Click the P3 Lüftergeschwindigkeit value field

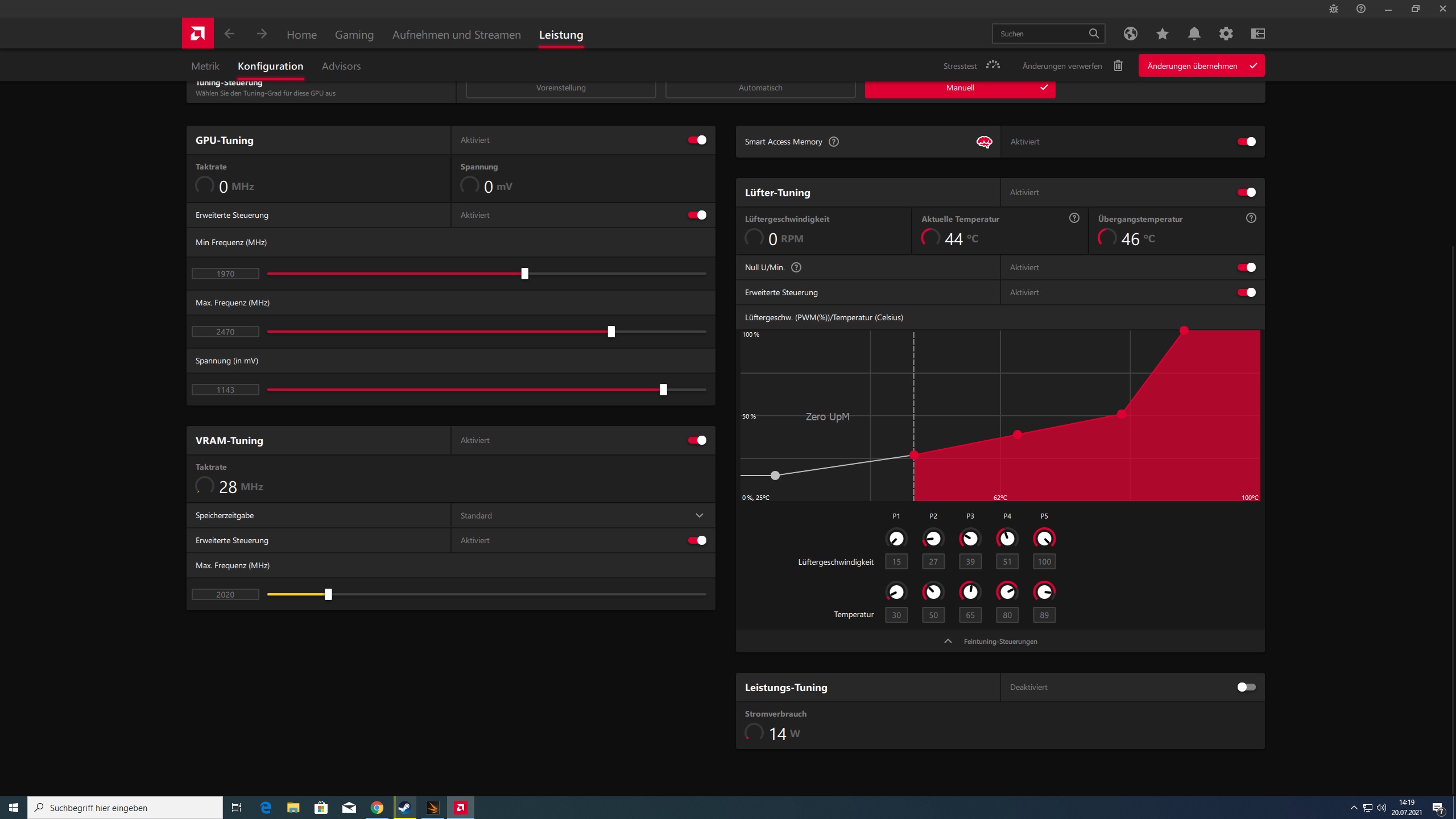970,561
